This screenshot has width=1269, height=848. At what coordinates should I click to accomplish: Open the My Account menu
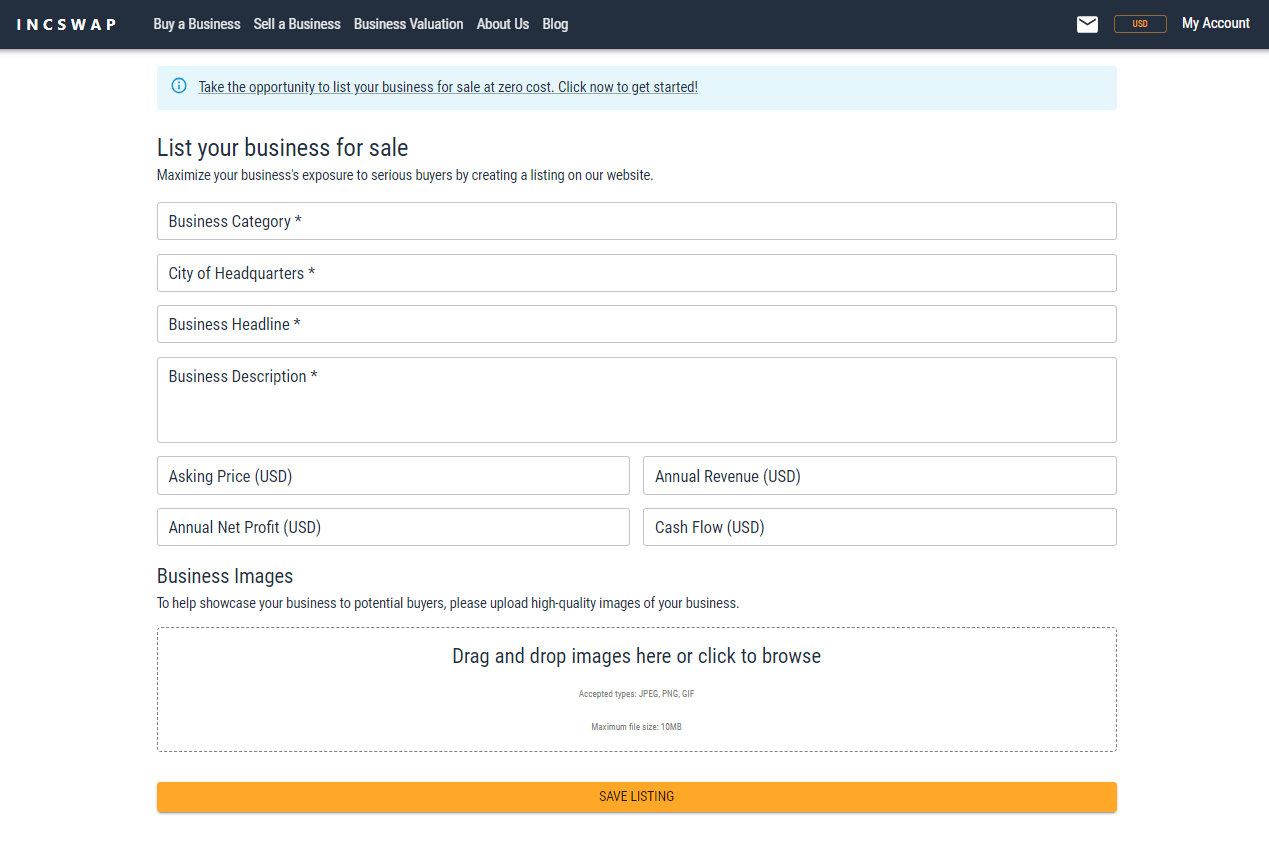1216,23
